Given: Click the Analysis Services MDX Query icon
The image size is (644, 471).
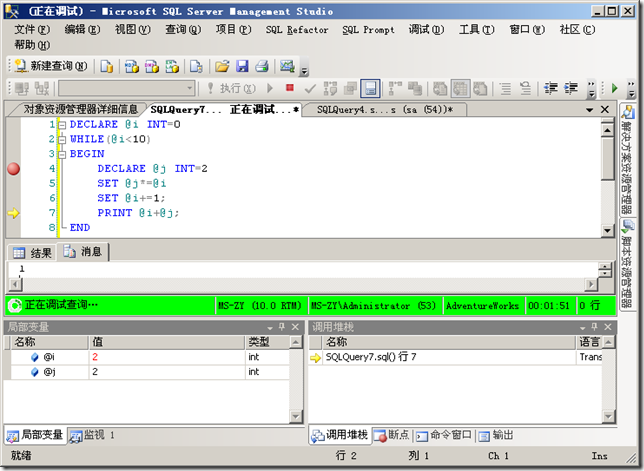Looking at the screenshot, I should pos(132,66).
